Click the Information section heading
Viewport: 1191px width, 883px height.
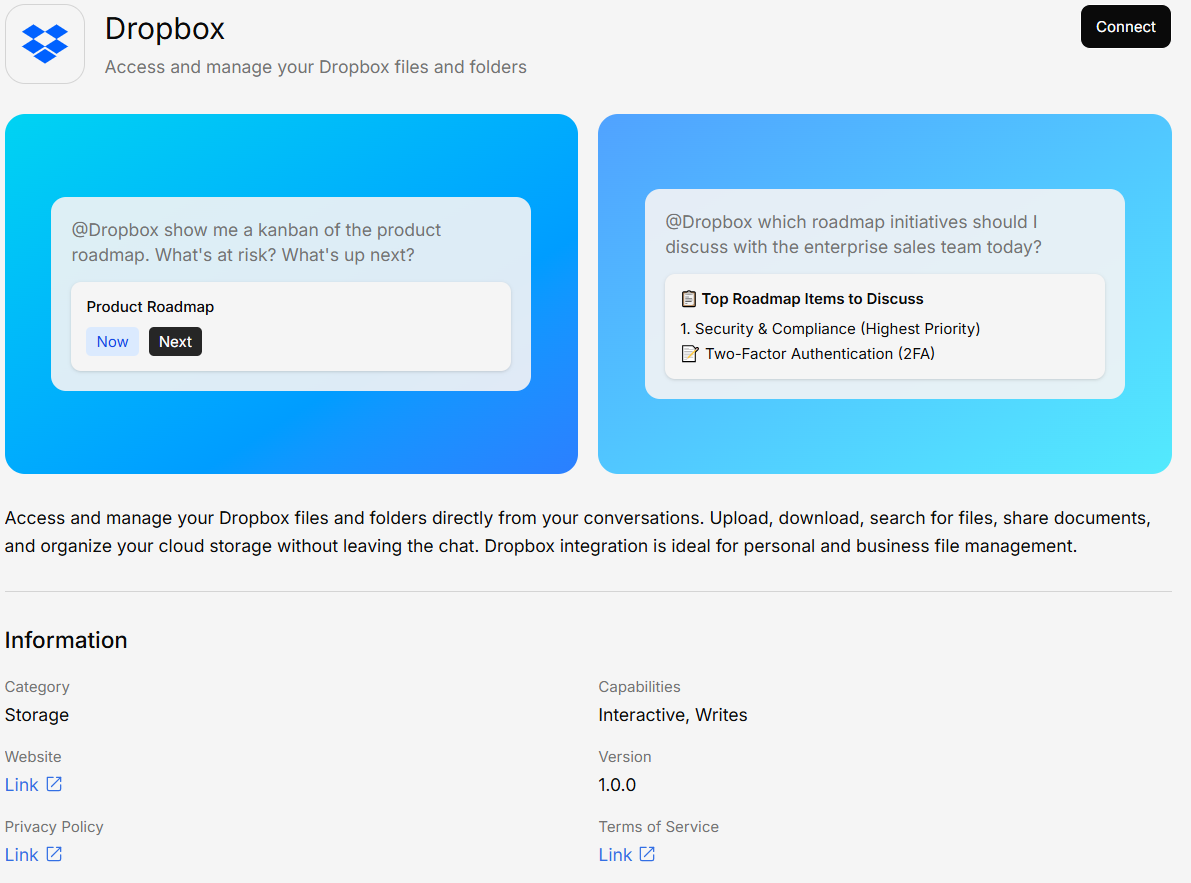pyautogui.click(x=66, y=640)
